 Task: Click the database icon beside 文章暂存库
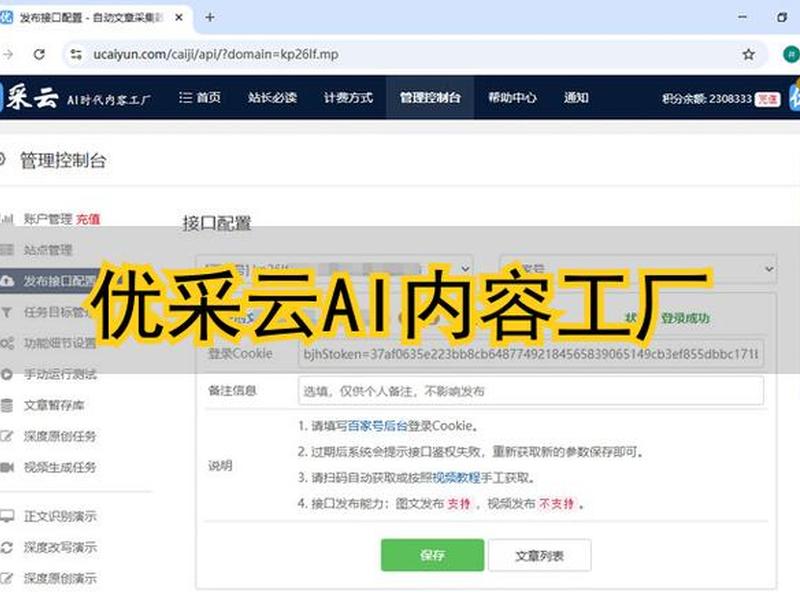point(7,406)
